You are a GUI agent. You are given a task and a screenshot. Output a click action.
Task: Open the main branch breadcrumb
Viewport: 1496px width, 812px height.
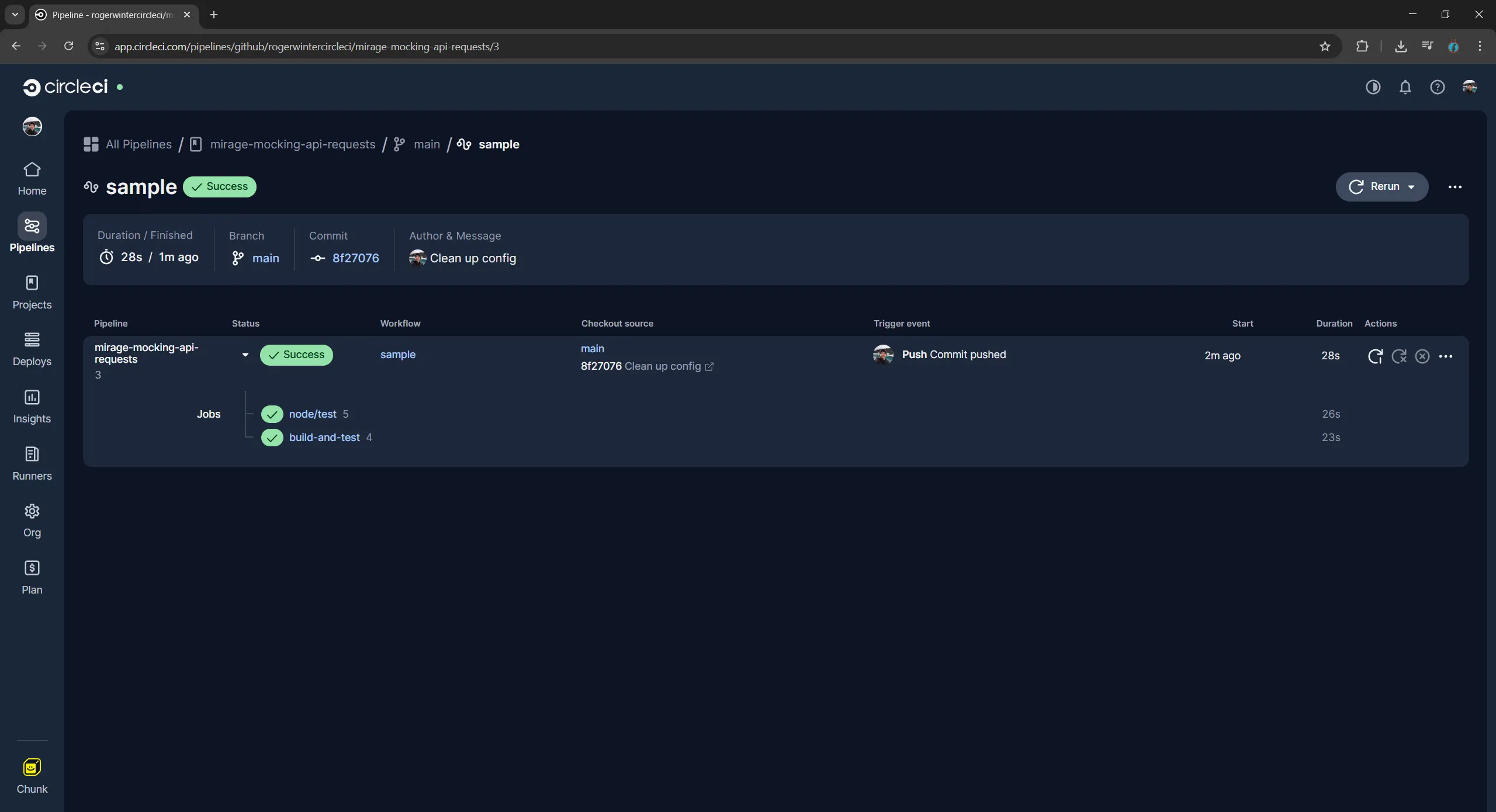click(x=417, y=144)
